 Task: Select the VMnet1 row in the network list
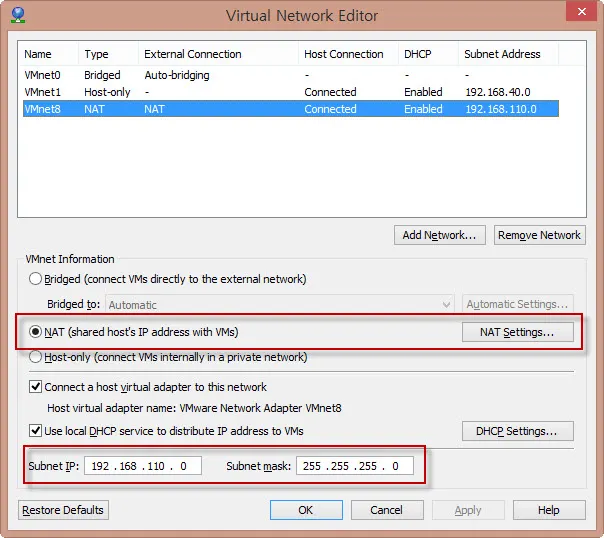[x=291, y=92]
